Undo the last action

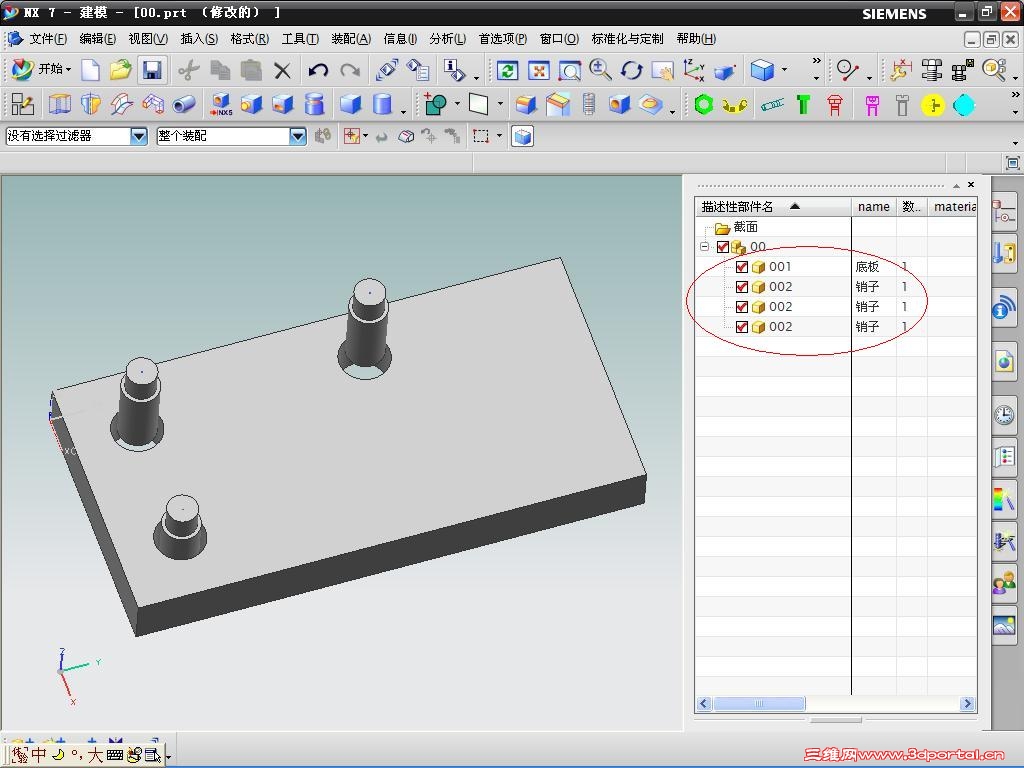(x=318, y=70)
